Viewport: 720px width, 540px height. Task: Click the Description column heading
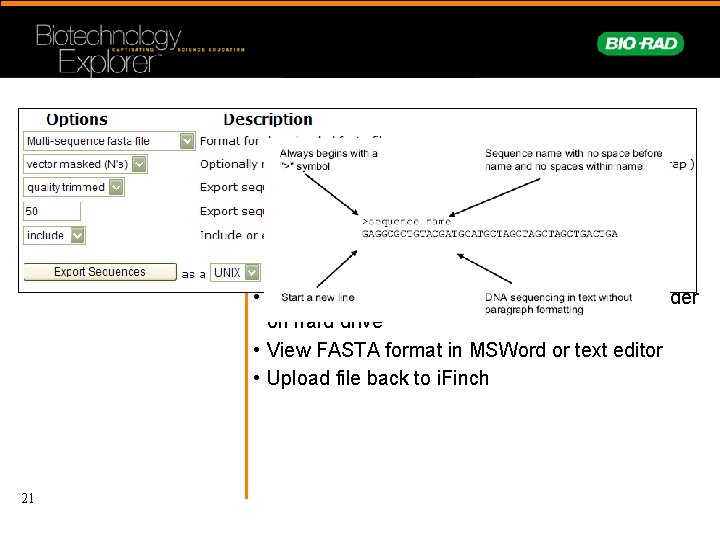coord(268,119)
